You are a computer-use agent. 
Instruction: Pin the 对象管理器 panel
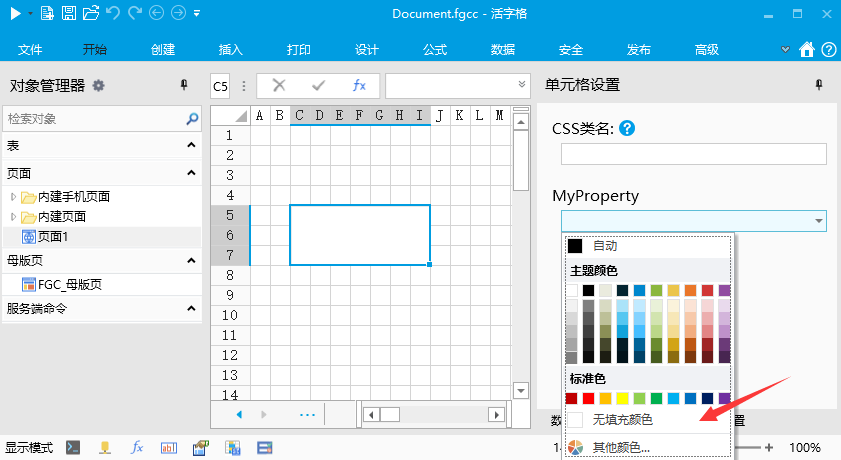pyautogui.click(x=184, y=85)
